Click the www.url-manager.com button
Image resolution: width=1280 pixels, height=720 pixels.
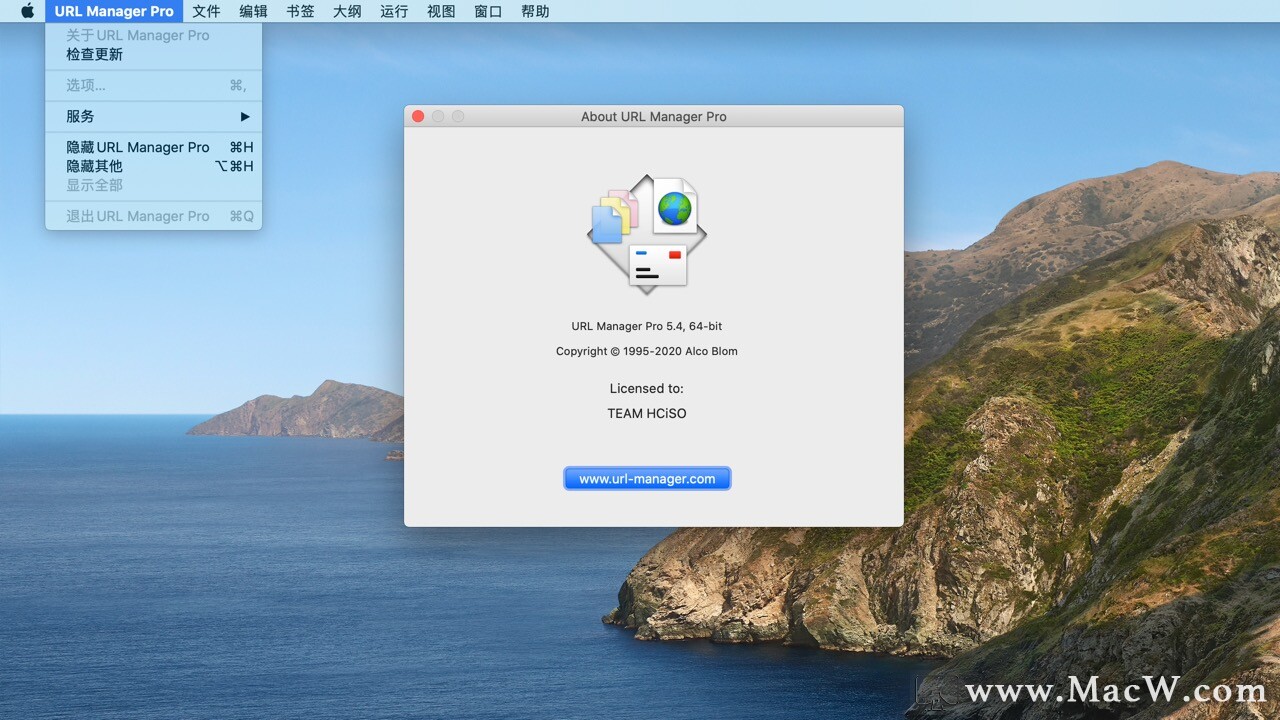click(647, 478)
